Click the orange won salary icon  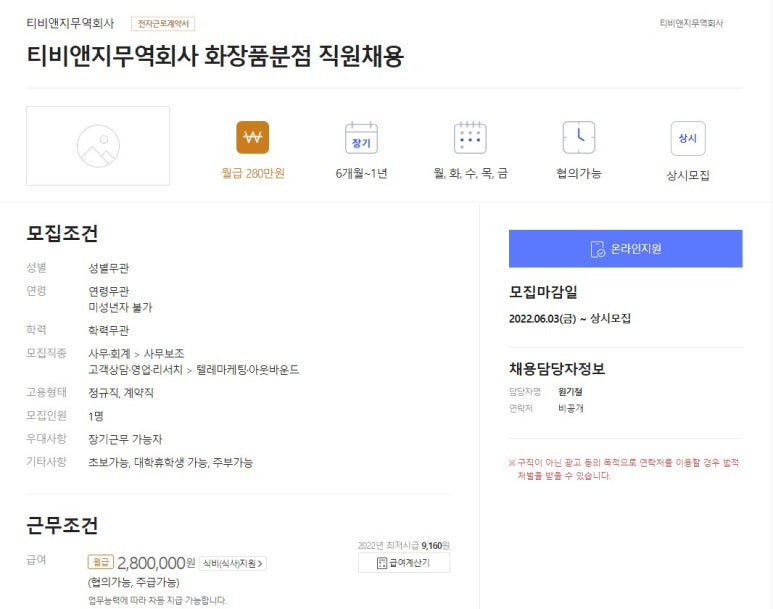click(252, 137)
